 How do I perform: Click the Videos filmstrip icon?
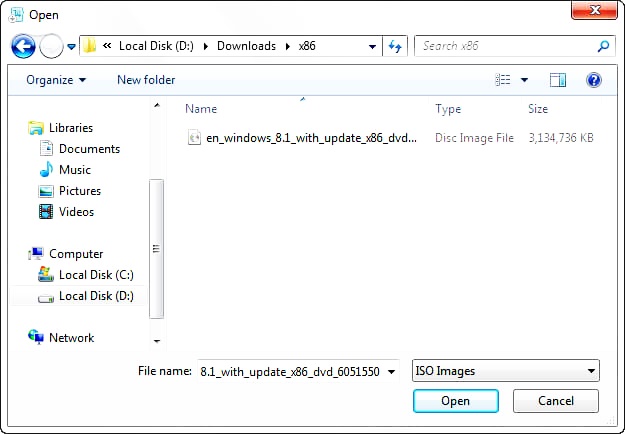(x=46, y=212)
